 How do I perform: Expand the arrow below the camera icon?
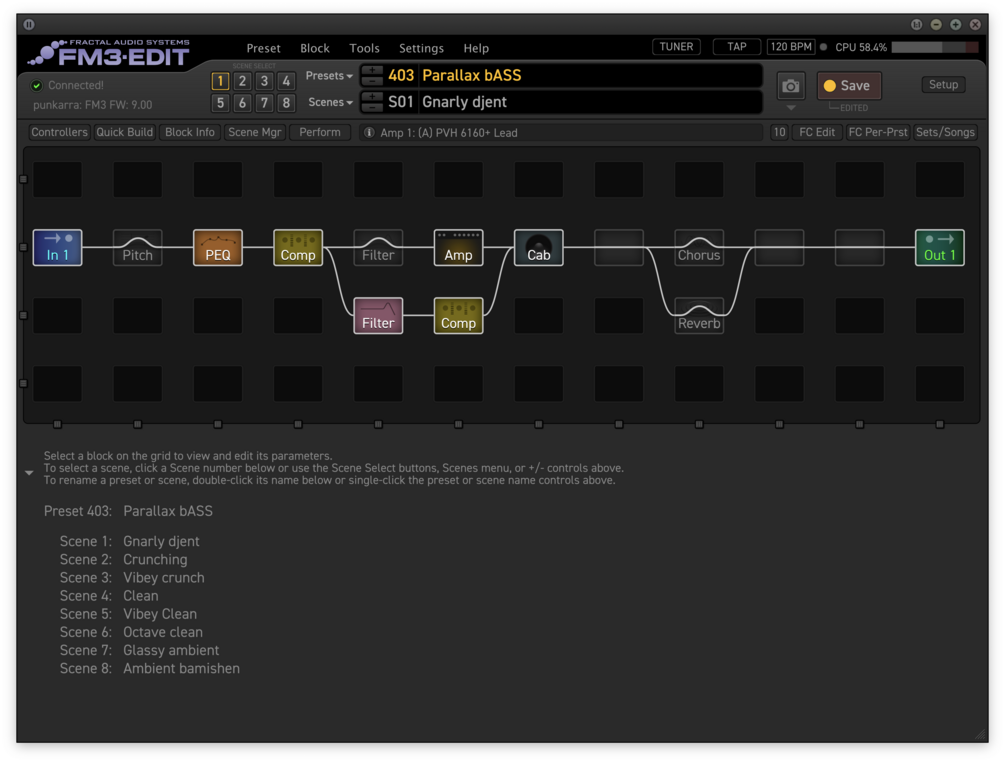791,108
